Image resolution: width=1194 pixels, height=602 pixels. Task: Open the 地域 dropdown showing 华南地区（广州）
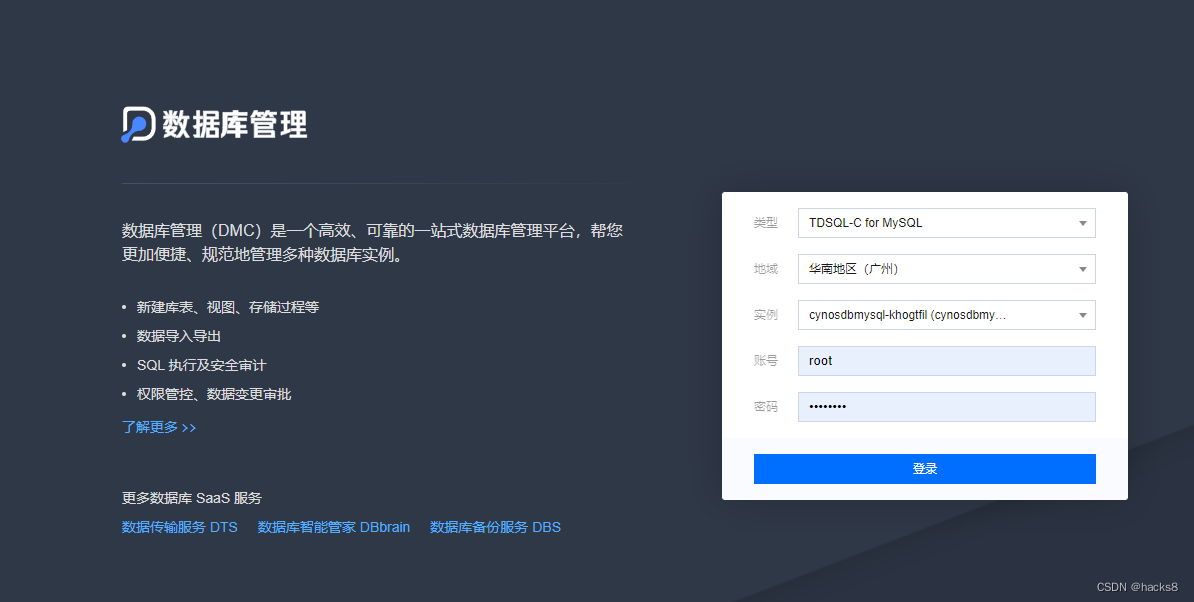click(x=947, y=269)
